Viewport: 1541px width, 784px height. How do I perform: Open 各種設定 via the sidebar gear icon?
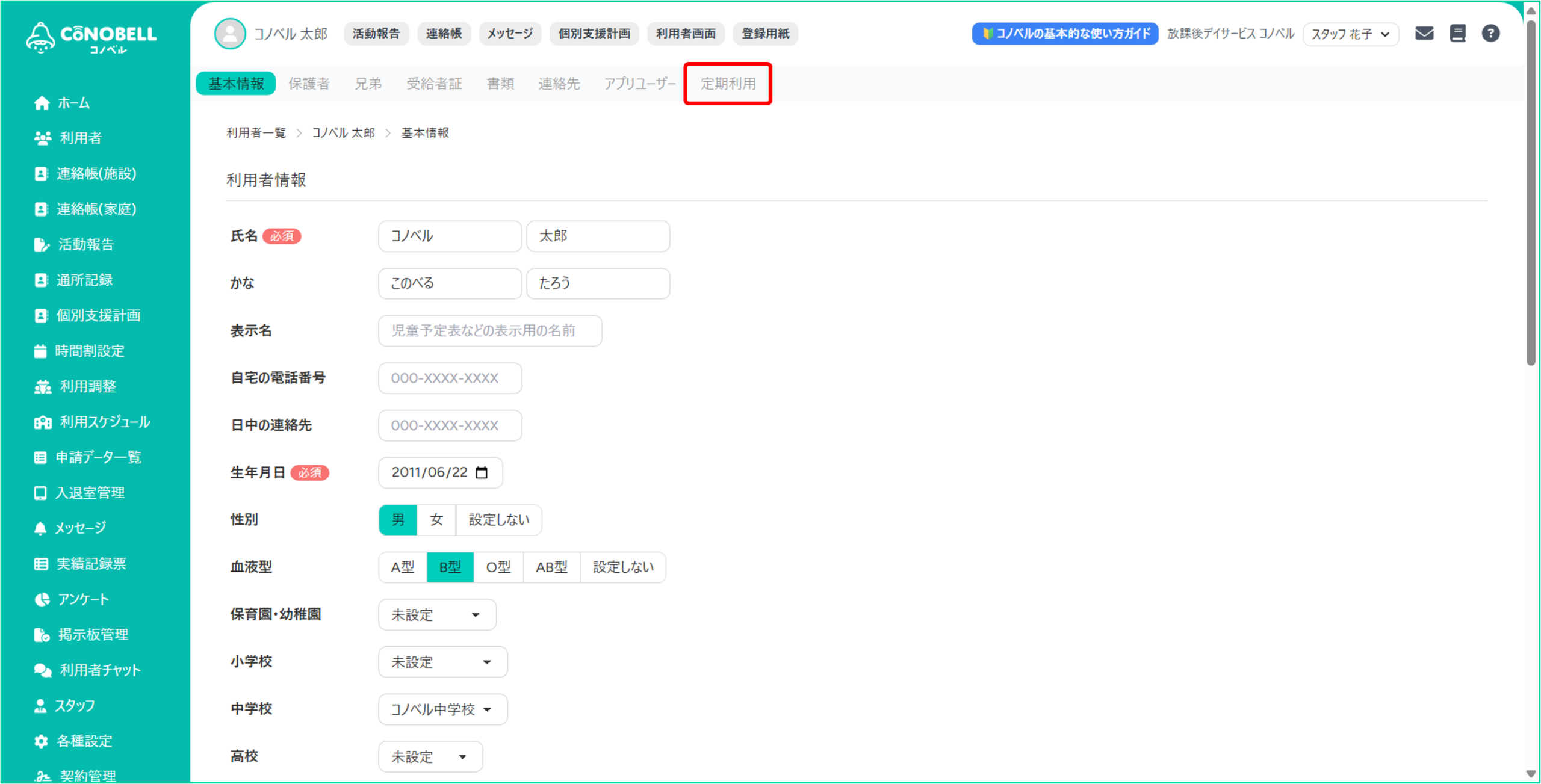pyautogui.click(x=41, y=741)
